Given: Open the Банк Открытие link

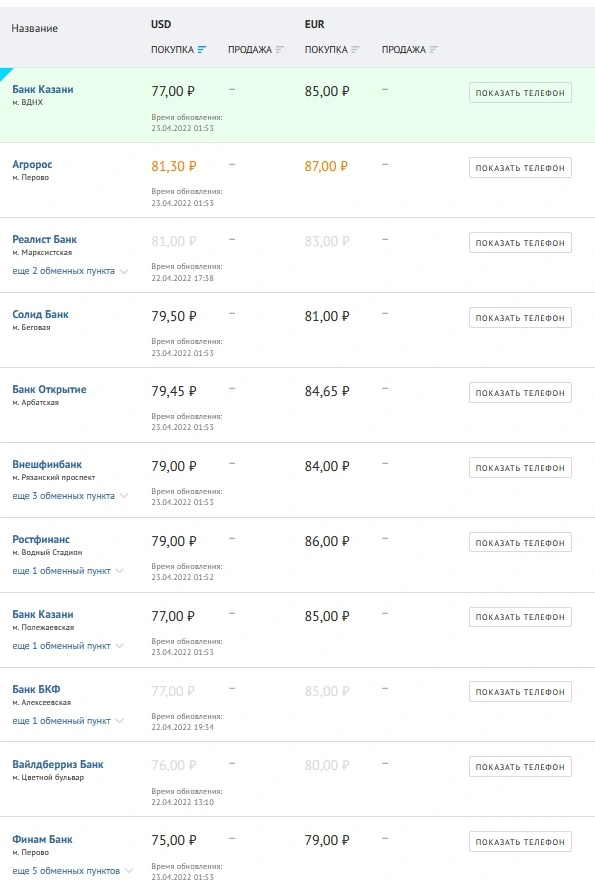Looking at the screenshot, I should (x=49, y=389).
